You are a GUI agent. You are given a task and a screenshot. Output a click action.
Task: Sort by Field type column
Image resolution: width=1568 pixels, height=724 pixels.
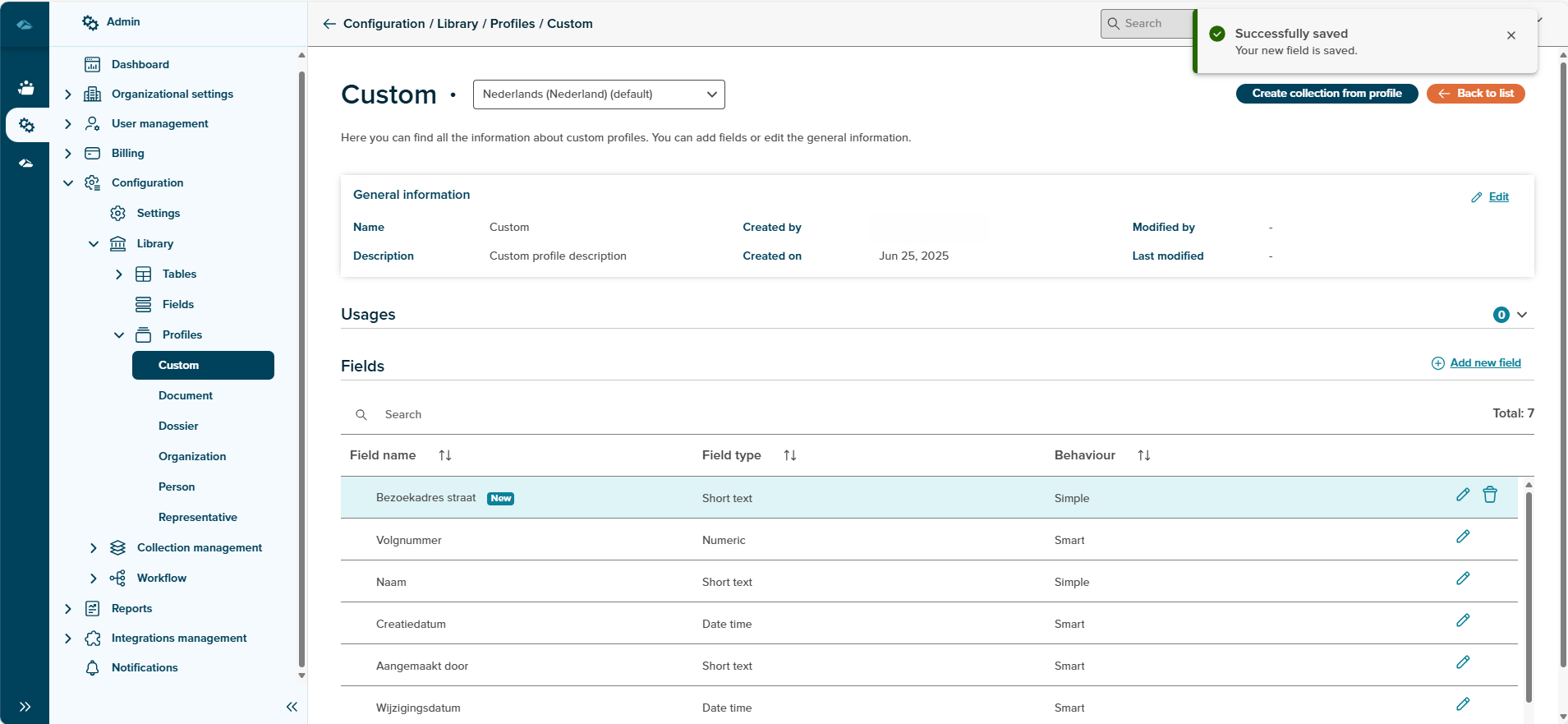(x=789, y=455)
